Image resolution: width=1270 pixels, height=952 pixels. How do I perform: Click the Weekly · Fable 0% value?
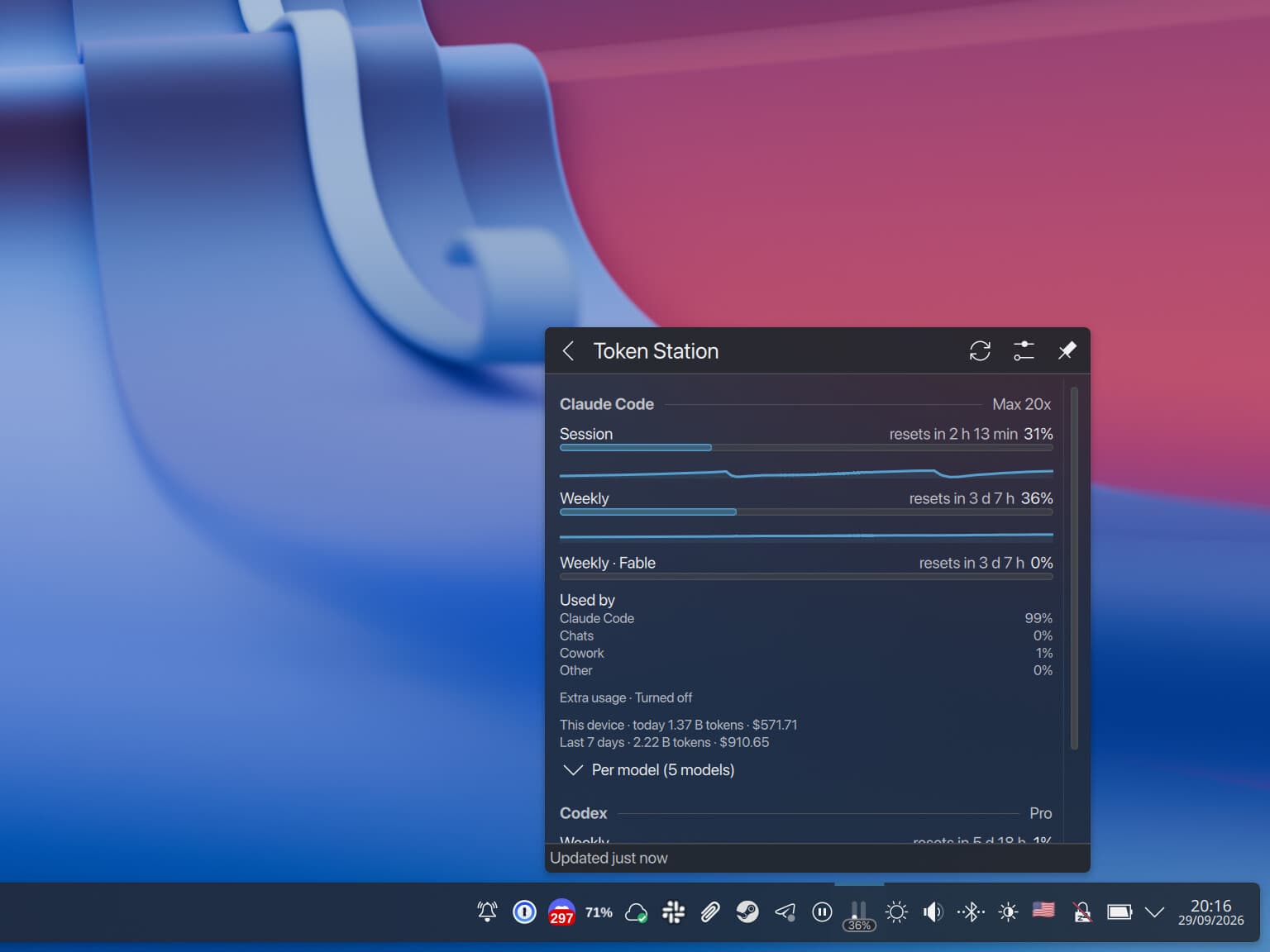(1042, 563)
